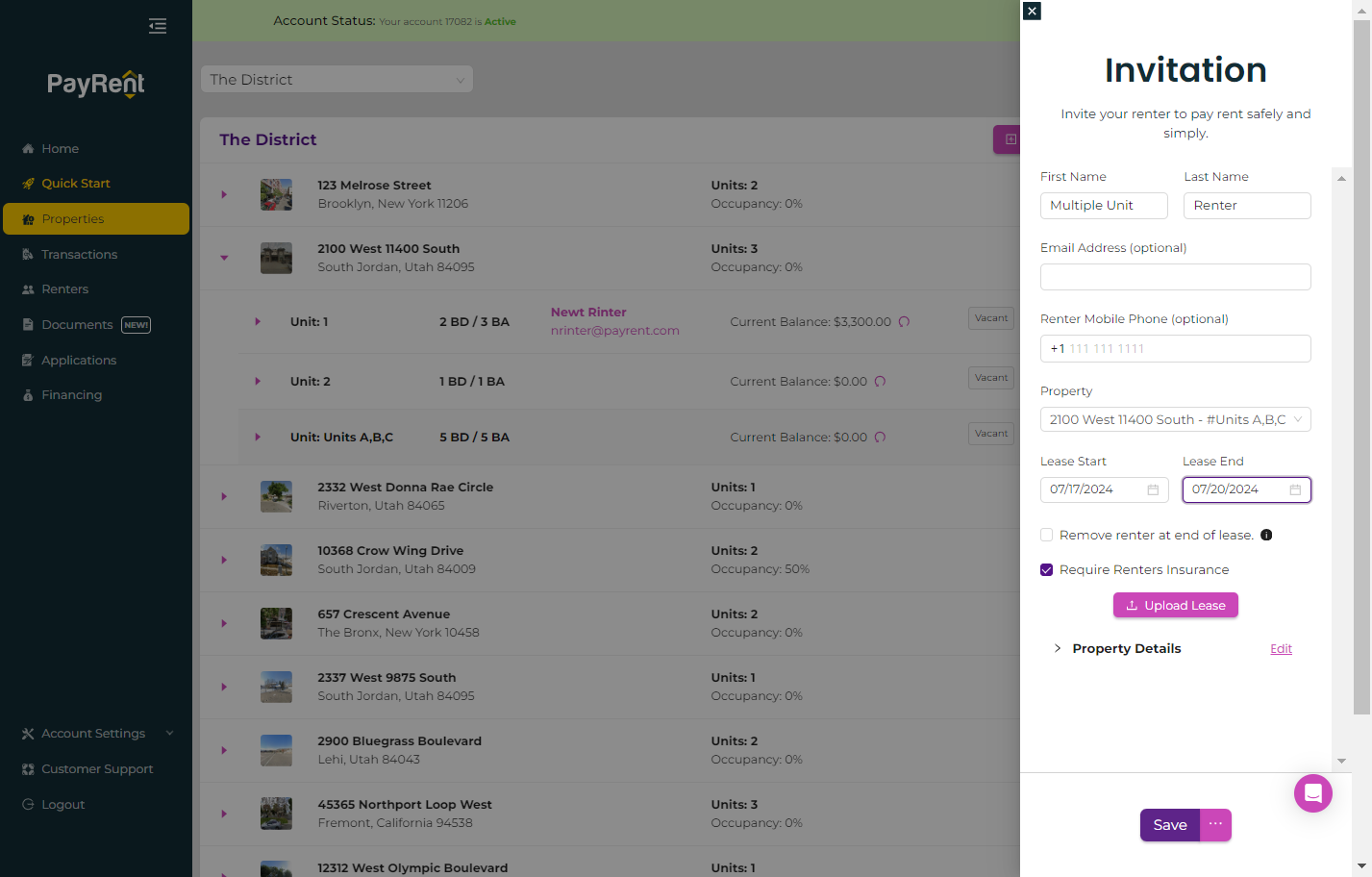The height and width of the screenshot is (877, 1372).
Task: Click the Lease End calendar icon
Action: tap(1295, 489)
